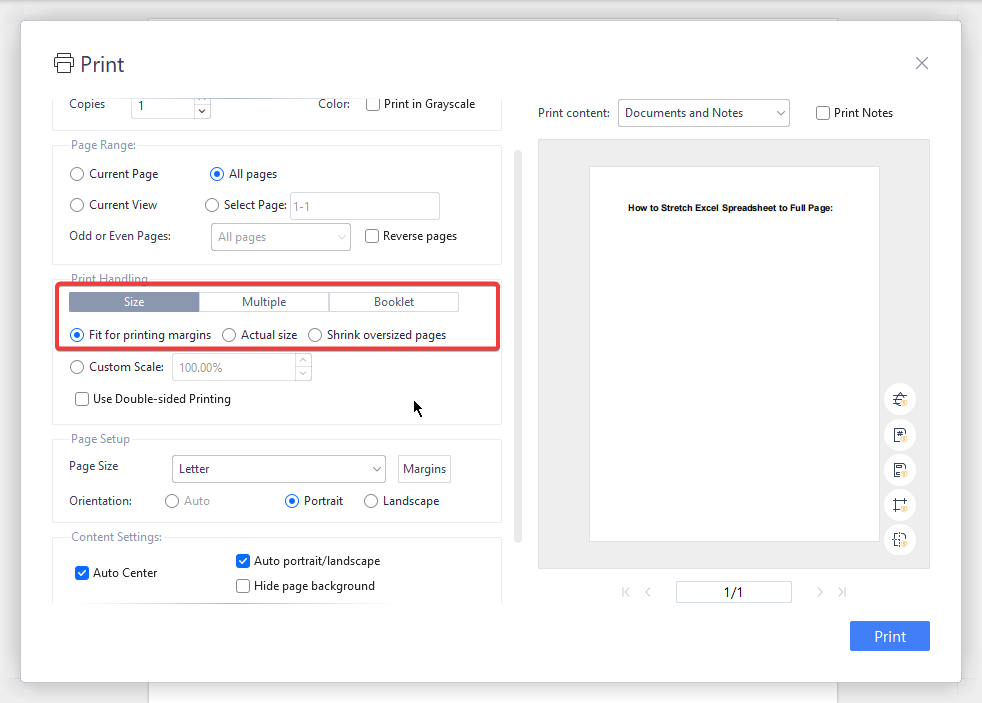Click the next page arrow under the preview
Viewport: 982px width, 703px height.
[819, 592]
